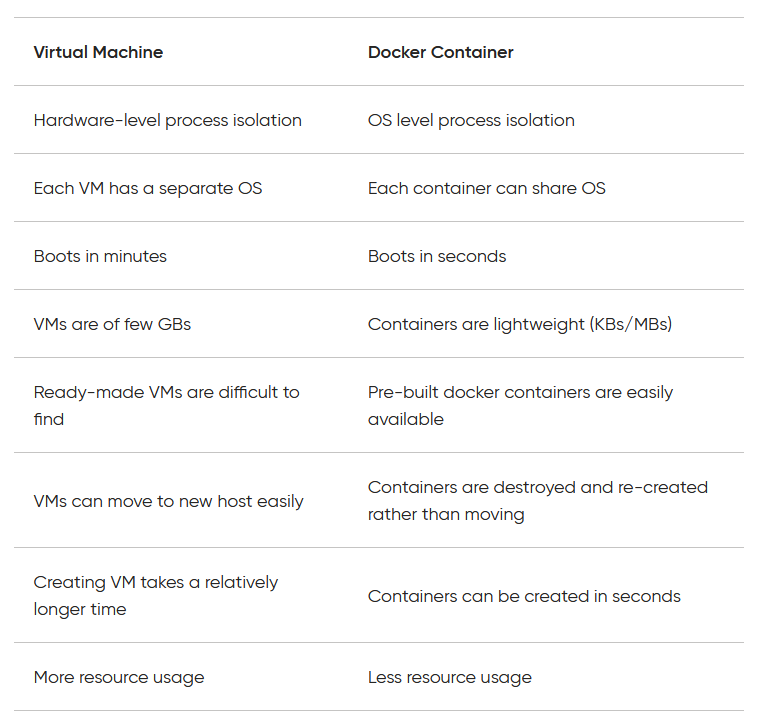
Task: Click the "VMs are of few GBs" cell
Action: tap(112, 324)
